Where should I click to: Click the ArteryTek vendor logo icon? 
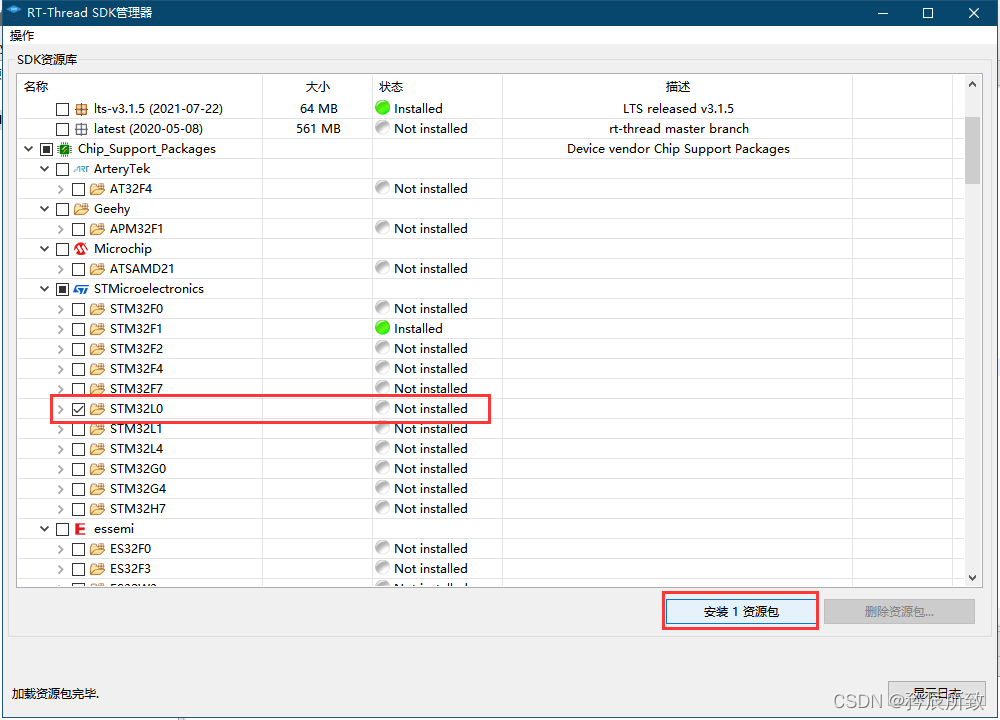(x=81, y=169)
